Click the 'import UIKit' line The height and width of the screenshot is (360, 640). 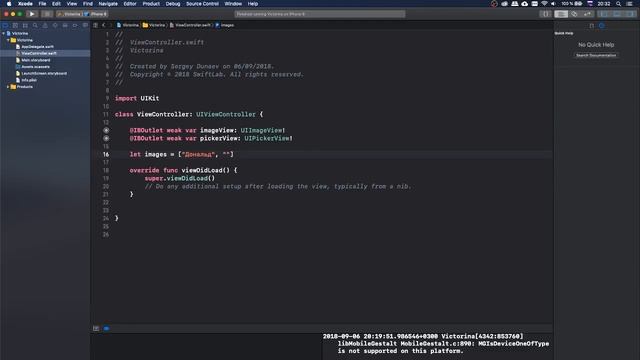137,98
